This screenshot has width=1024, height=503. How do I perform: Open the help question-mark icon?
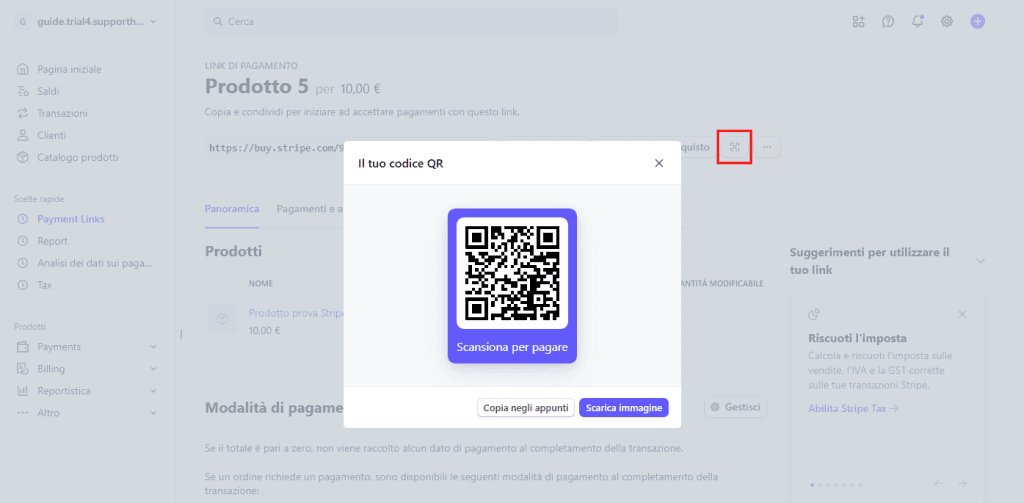(x=888, y=22)
